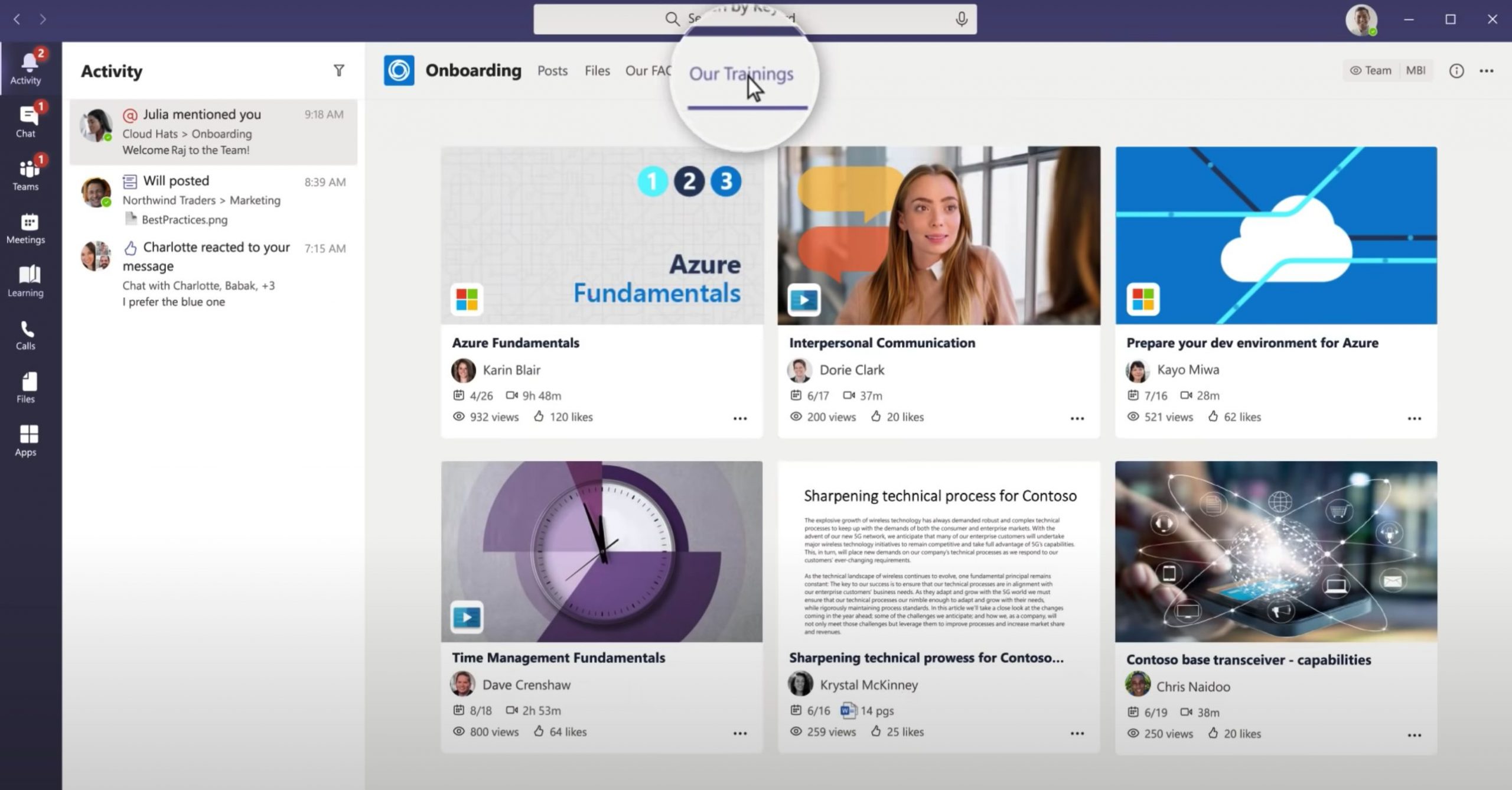Click the microphone icon in search bar

tap(961, 19)
